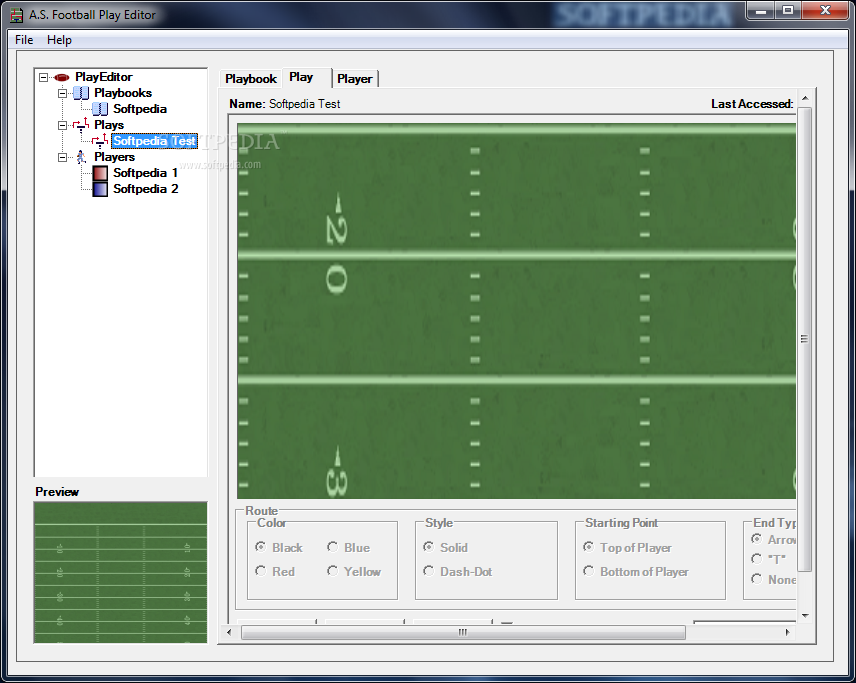Click the Softpedia playbook book icon
Viewport: 856px width, 683px height.
(x=100, y=109)
